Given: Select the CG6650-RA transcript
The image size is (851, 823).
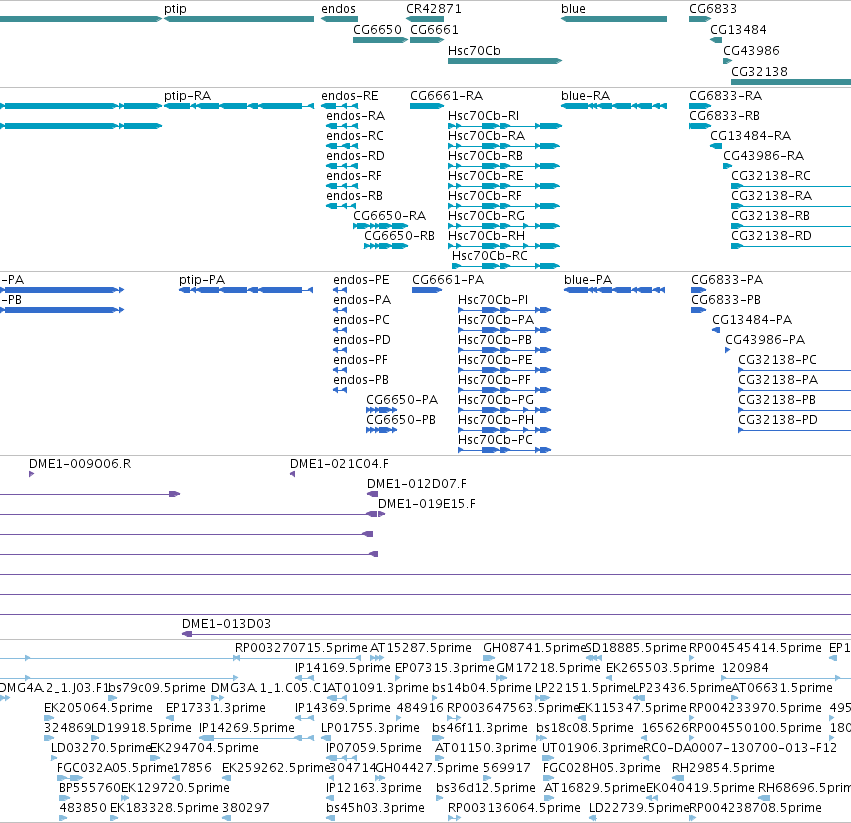Looking at the screenshot, I should point(380,226).
